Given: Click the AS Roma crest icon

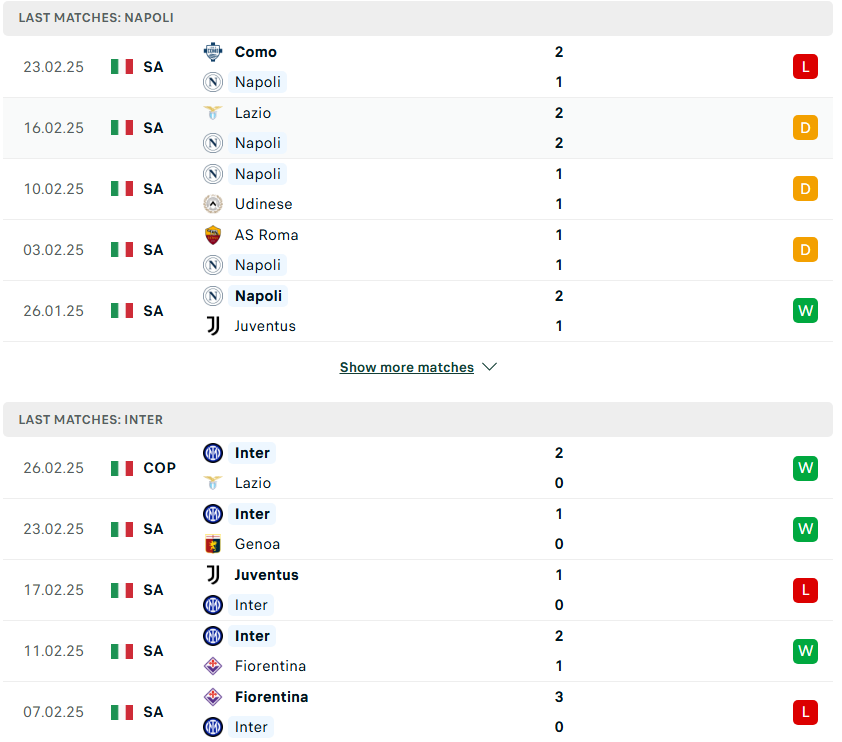Looking at the screenshot, I should pos(213,235).
